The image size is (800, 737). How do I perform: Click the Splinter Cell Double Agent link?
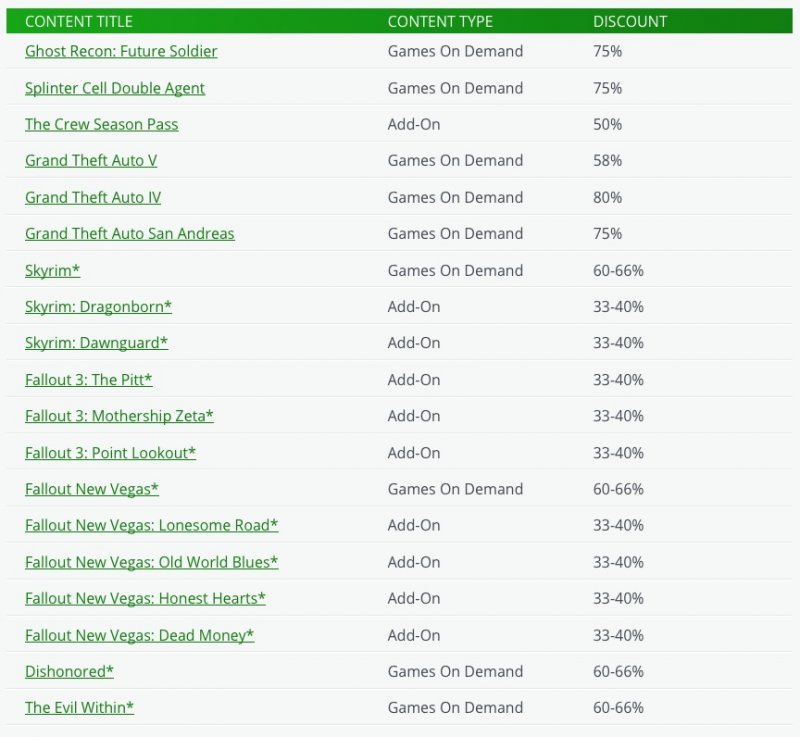[115, 88]
